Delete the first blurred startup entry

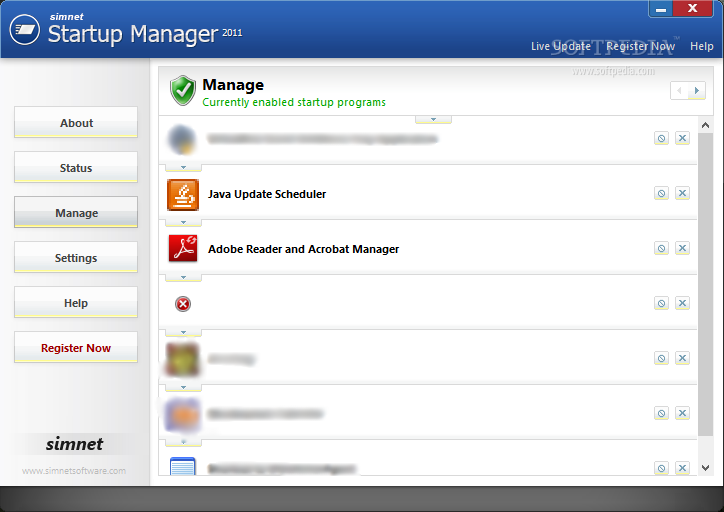[x=682, y=138]
